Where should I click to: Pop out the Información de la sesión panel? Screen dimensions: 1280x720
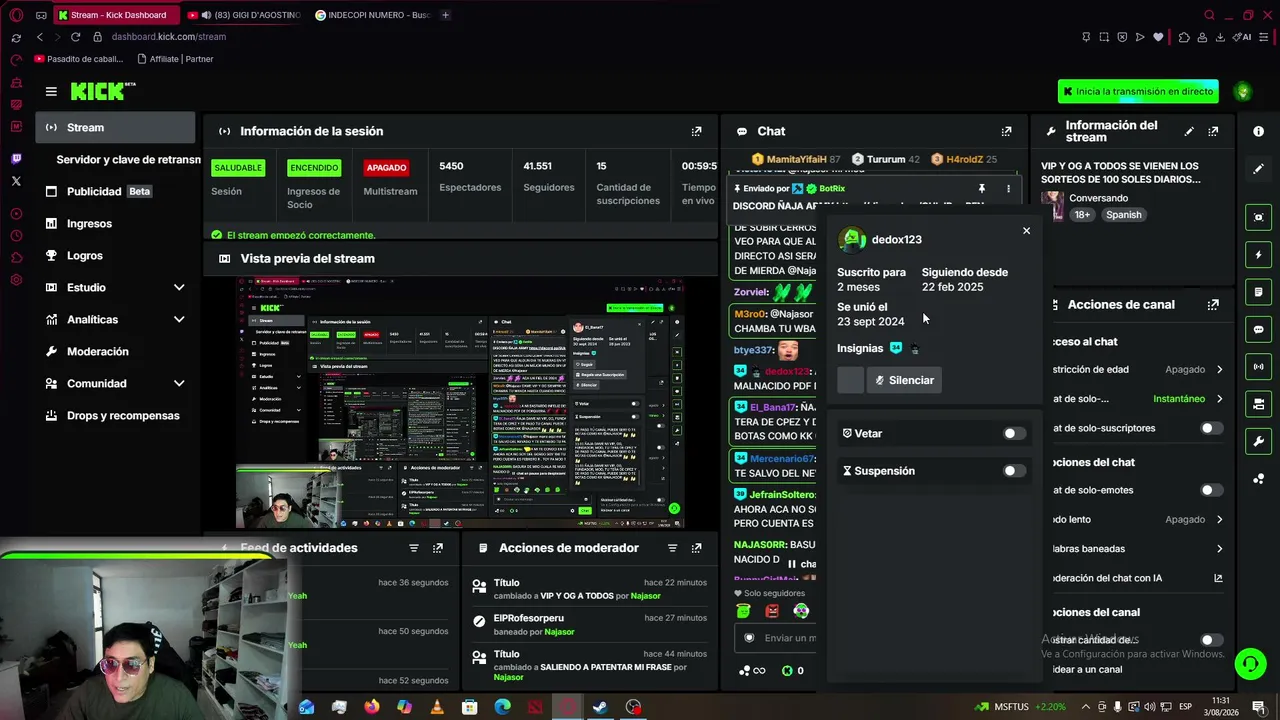(x=697, y=131)
